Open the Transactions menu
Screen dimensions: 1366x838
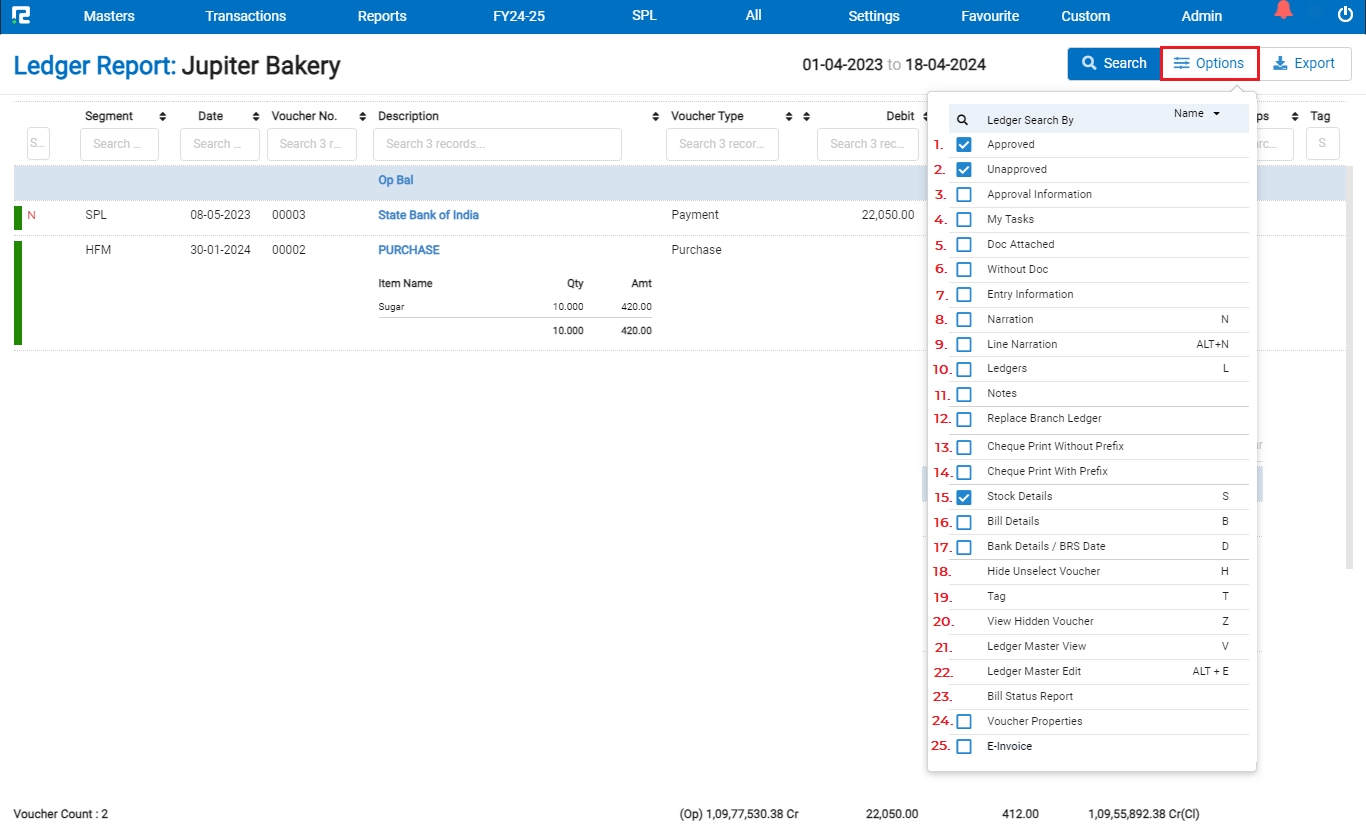tap(245, 16)
